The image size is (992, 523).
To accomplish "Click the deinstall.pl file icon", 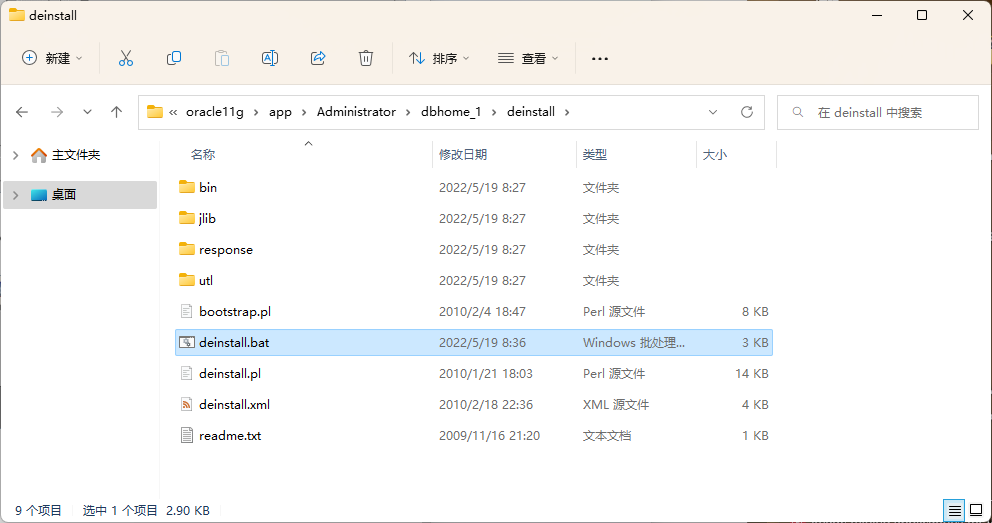I will [x=187, y=373].
